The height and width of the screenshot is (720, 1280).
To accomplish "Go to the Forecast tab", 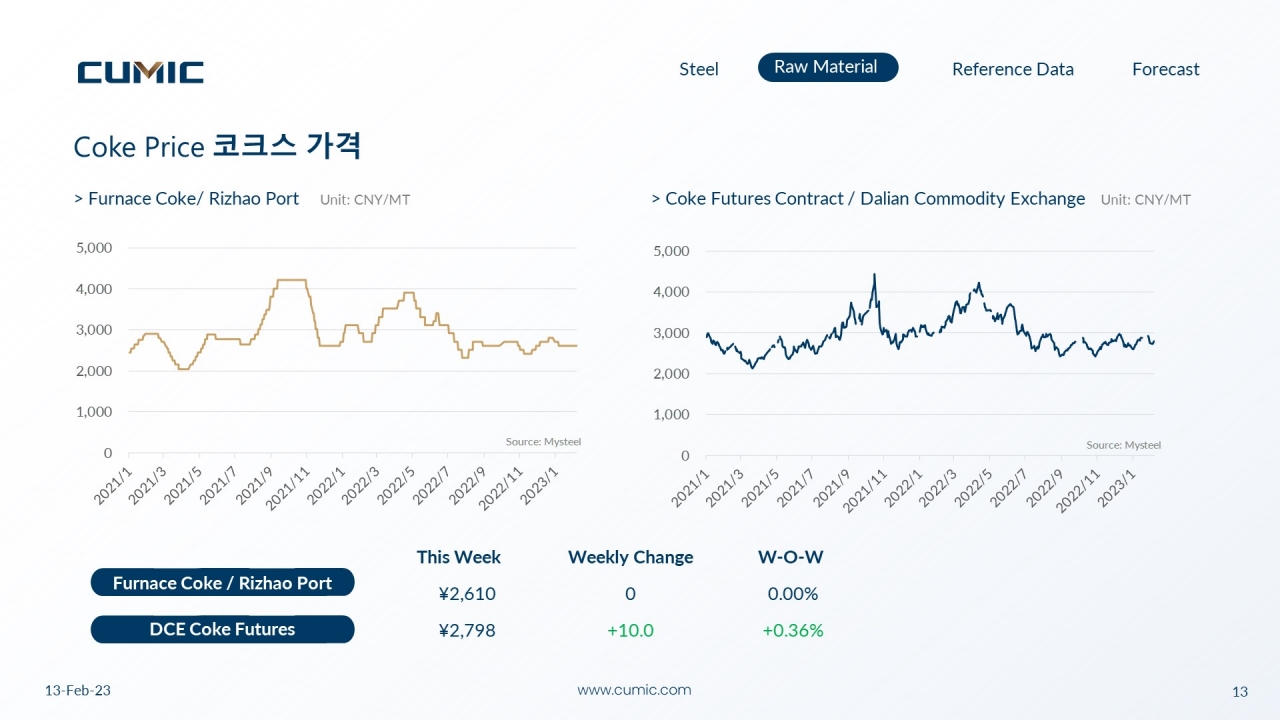I will tap(1166, 69).
